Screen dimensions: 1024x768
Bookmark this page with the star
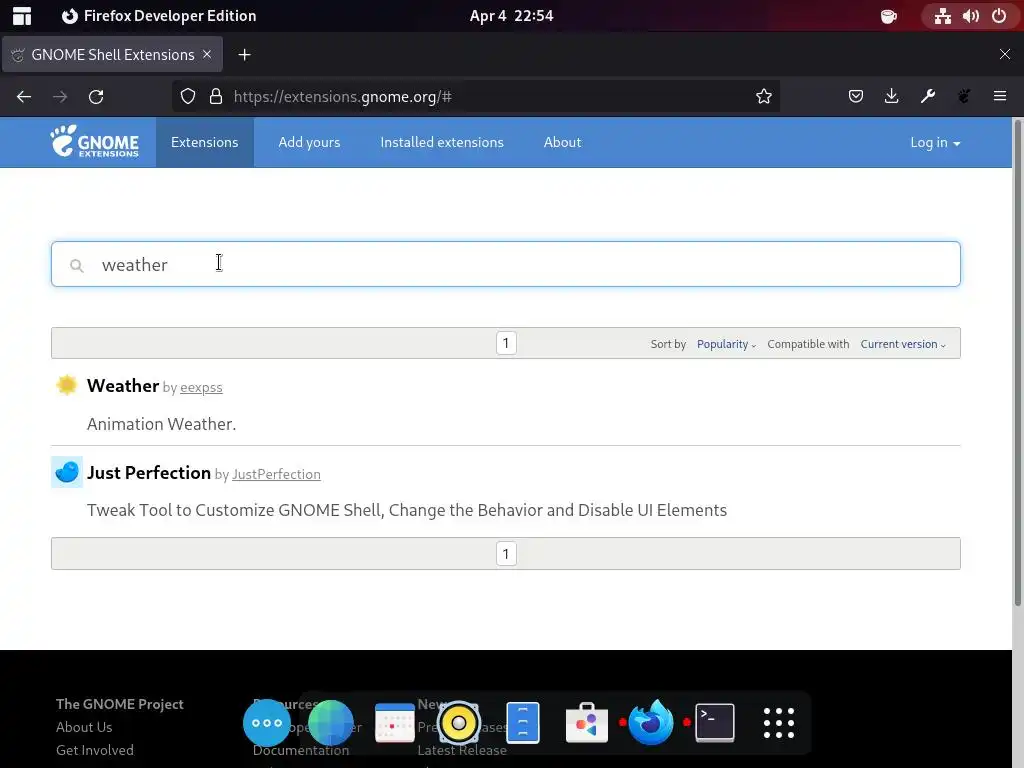tap(763, 97)
